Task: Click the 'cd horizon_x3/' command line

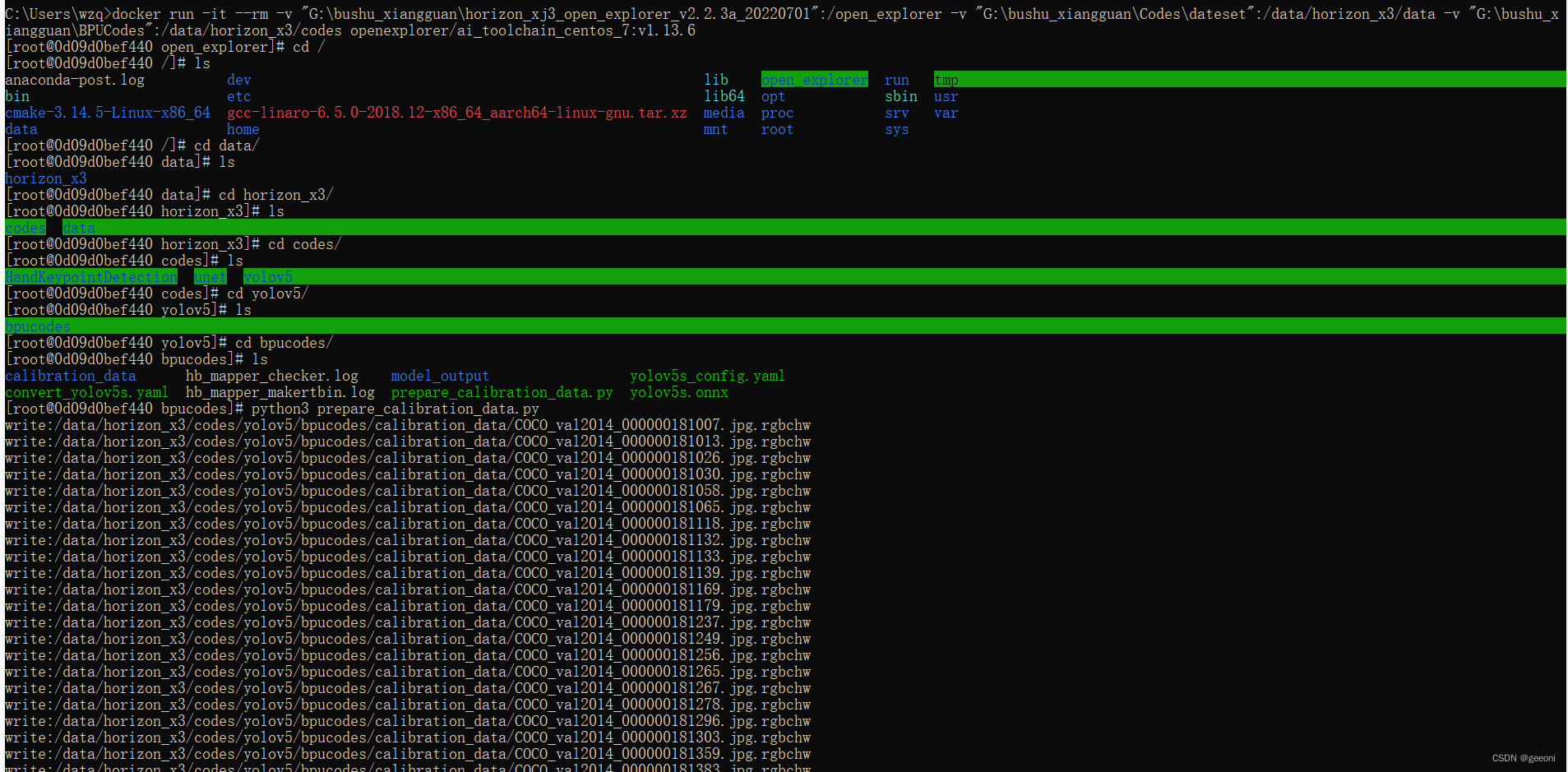Action: 169,195
